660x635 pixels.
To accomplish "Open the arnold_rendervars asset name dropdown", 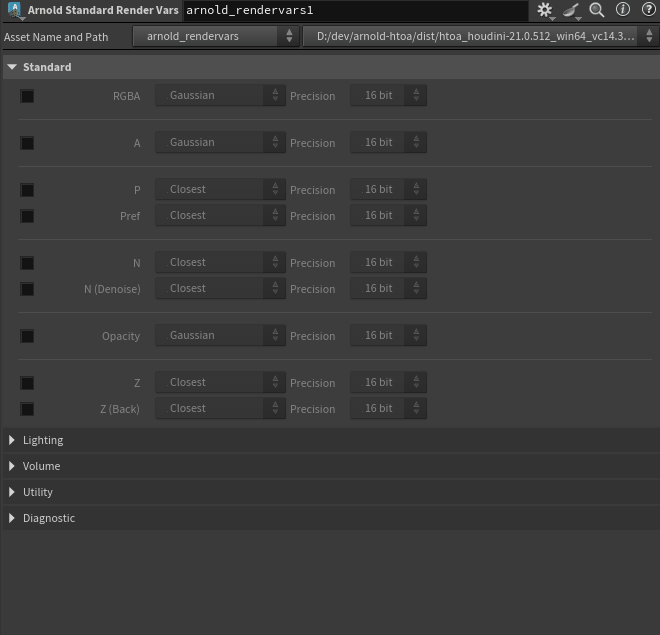I will pyautogui.click(x=216, y=36).
